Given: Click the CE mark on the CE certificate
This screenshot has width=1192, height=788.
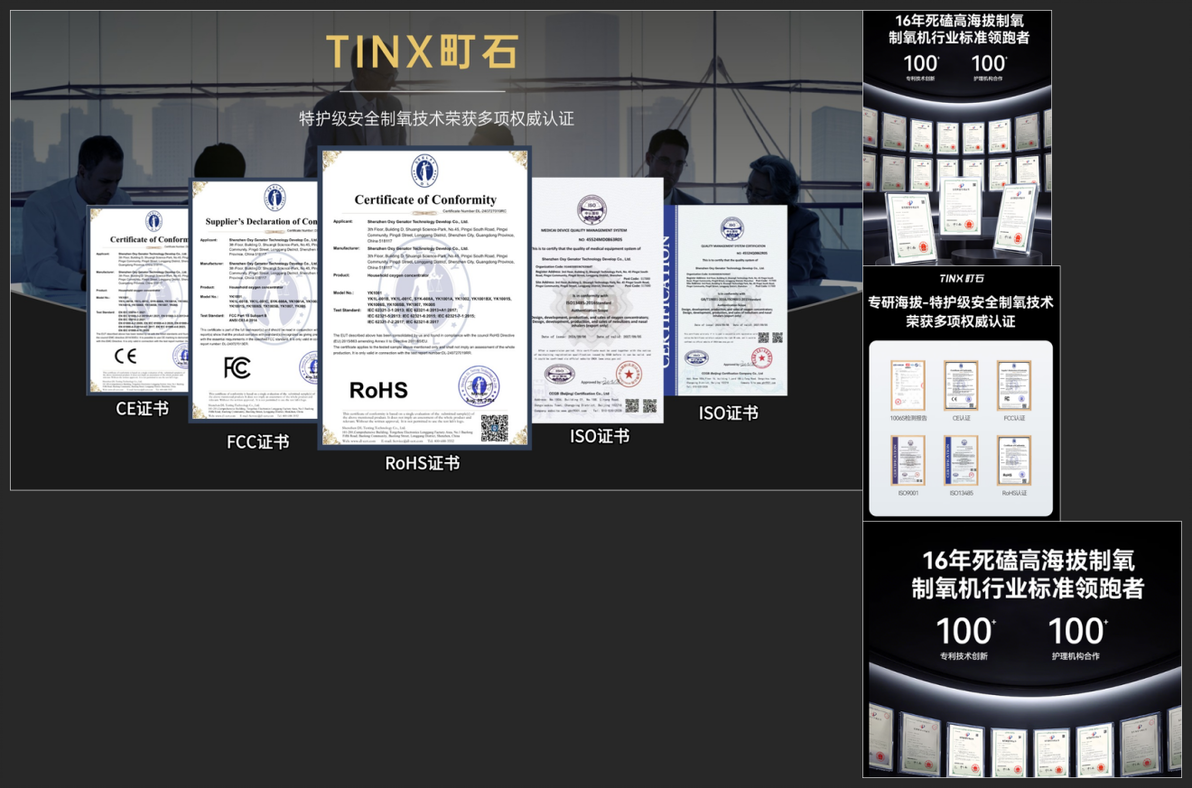Looking at the screenshot, I should (125, 356).
